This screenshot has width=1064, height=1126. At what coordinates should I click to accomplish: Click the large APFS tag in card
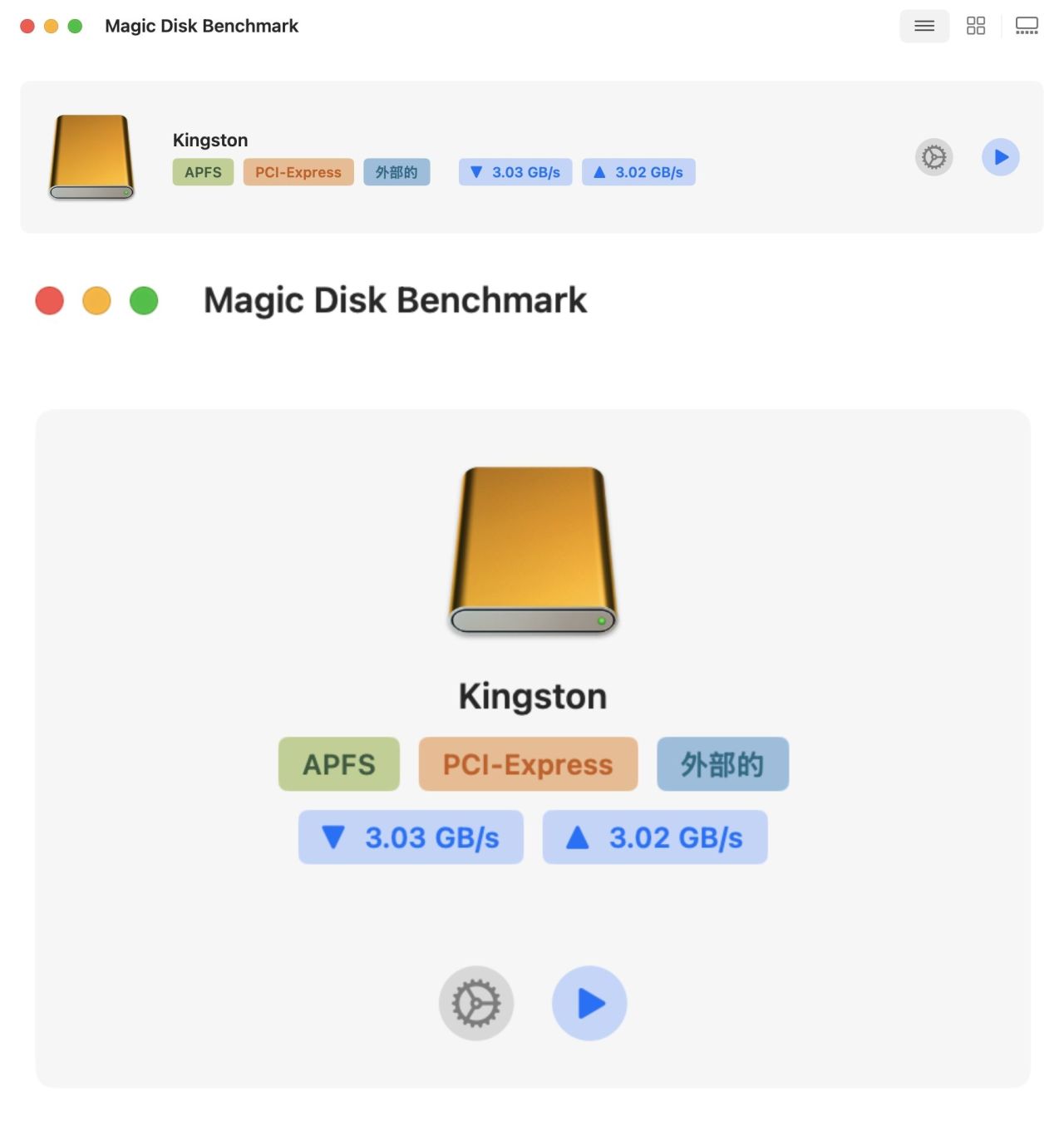pos(338,764)
